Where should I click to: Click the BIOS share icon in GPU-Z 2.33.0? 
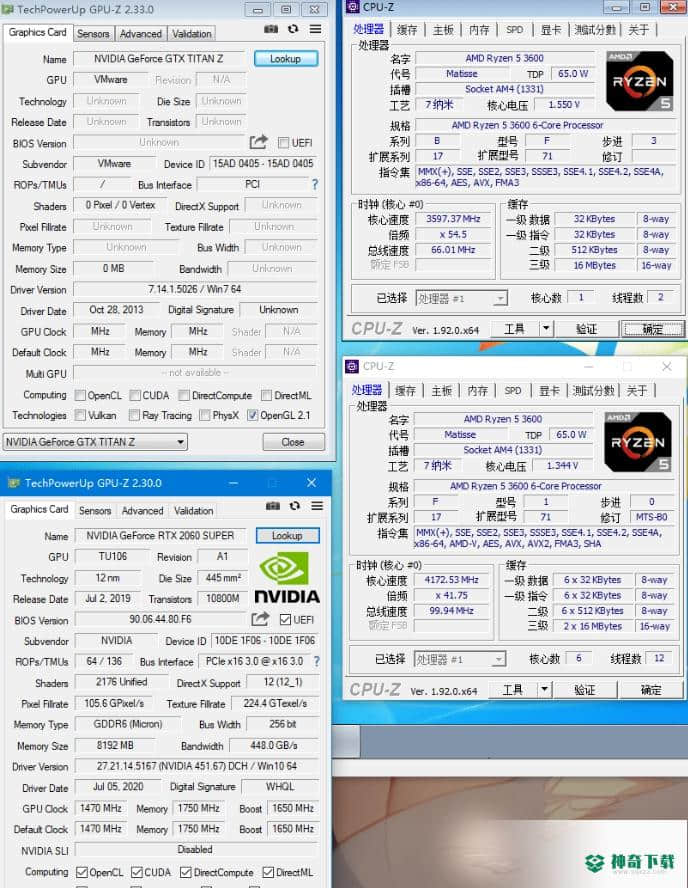coord(258,142)
